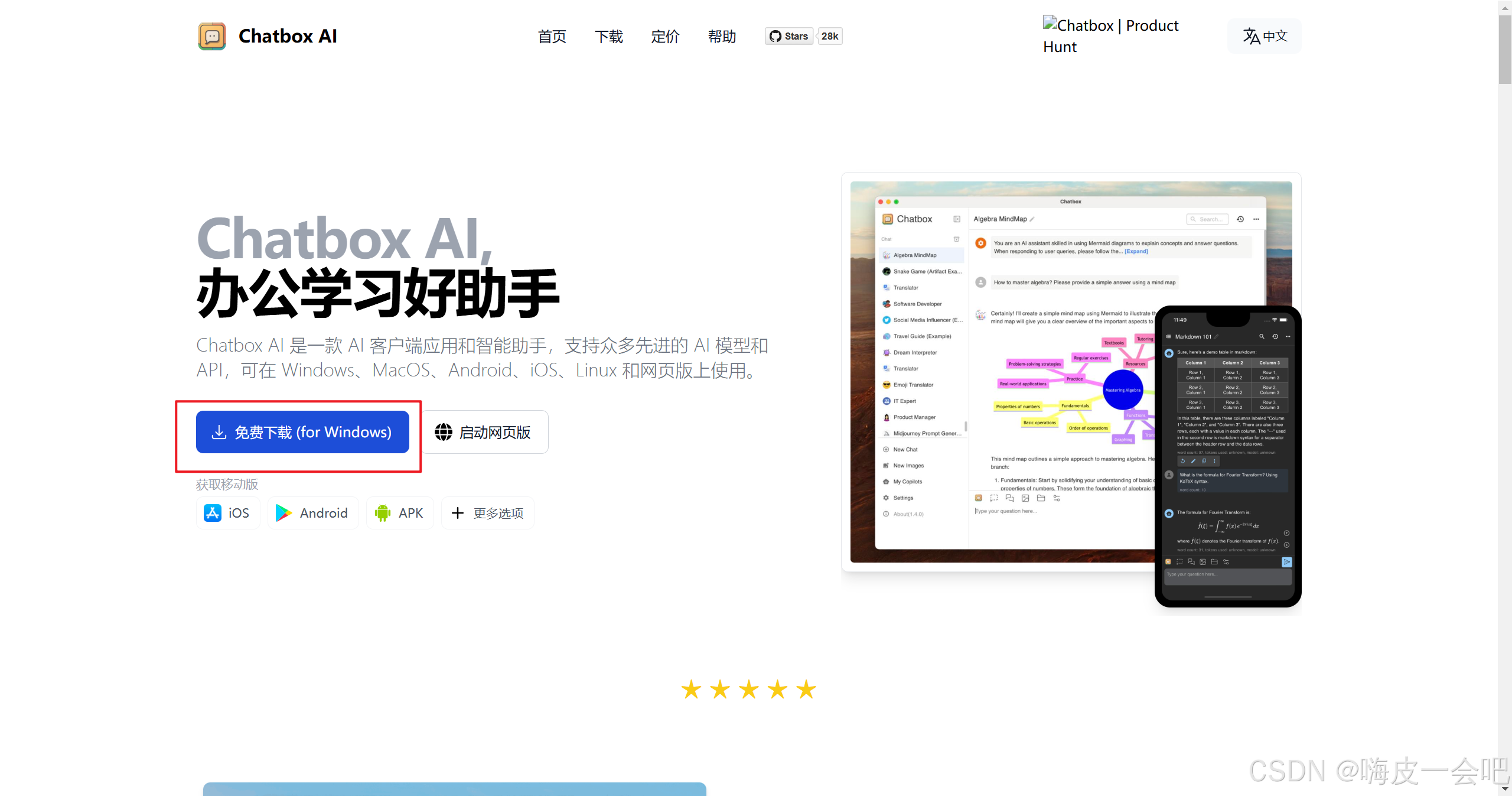Open the 中文 language switcher
1512x796 pixels.
[x=1265, y=36]
